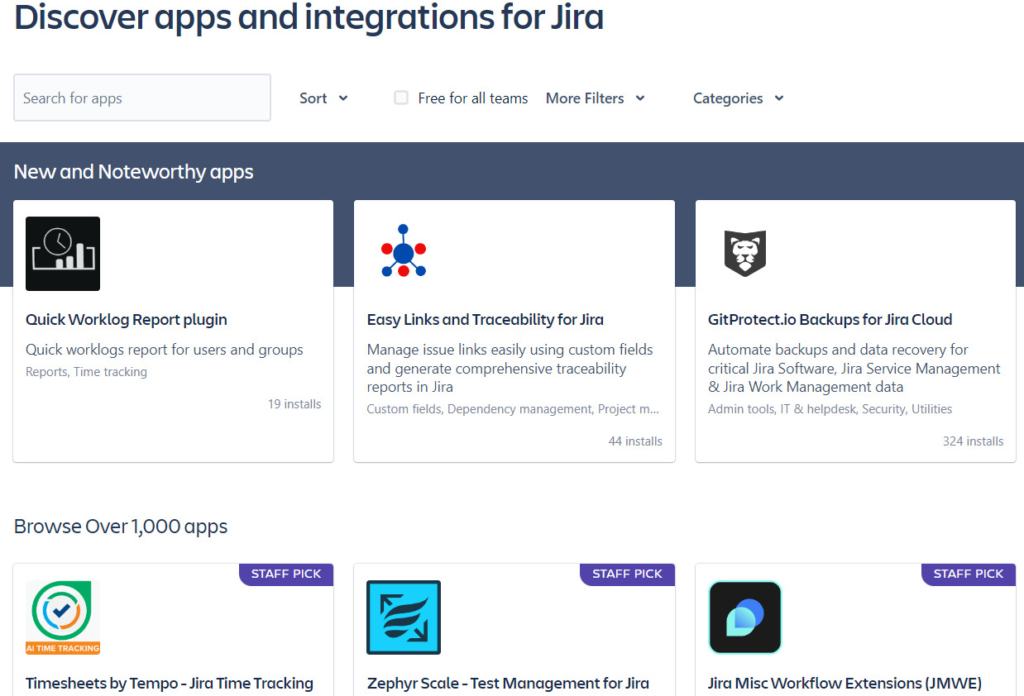The width and height of the screenshot is (1024, 696).
Task: Expand the More Filters dropdown
Action: tap(595, 98)
